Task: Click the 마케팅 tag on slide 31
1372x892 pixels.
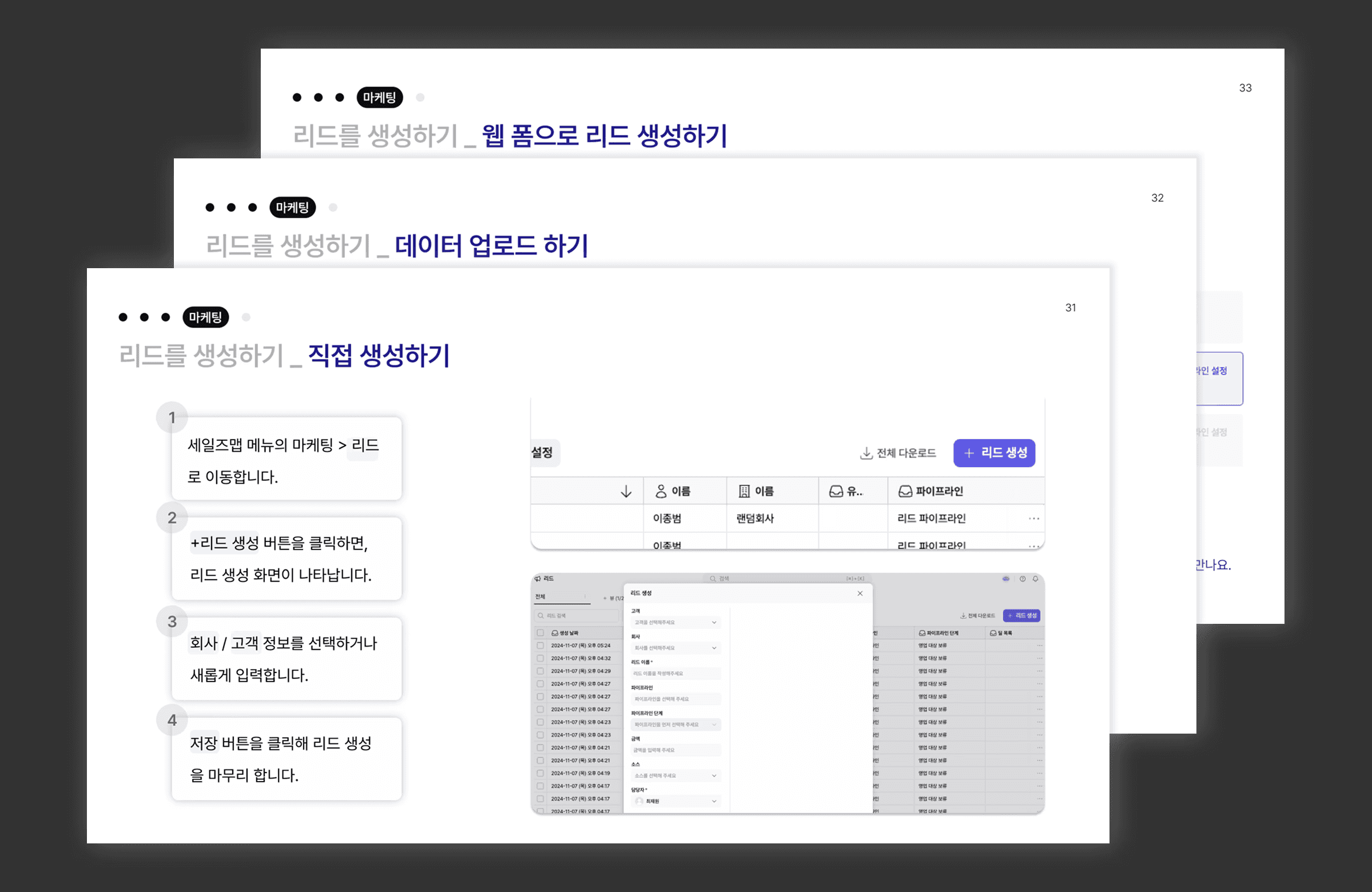Action: [x=205, y=317]
